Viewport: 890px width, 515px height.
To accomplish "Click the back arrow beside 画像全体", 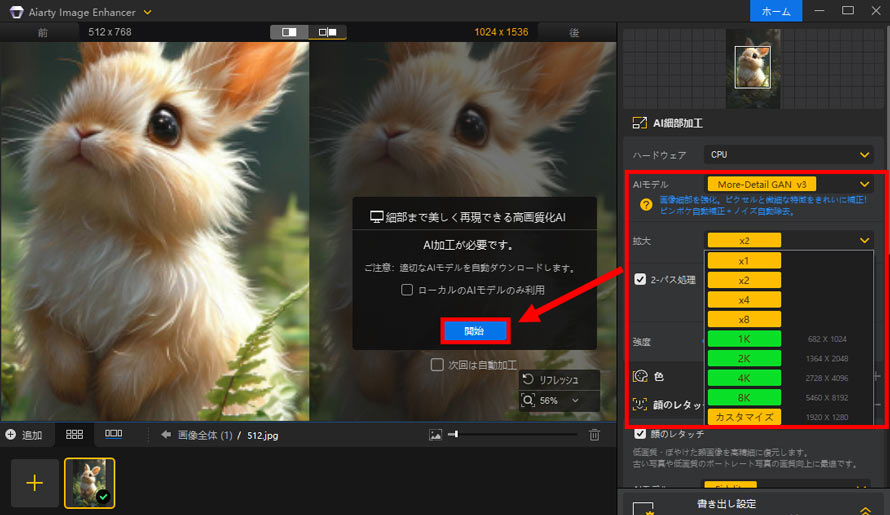I will tap(166, 435).
